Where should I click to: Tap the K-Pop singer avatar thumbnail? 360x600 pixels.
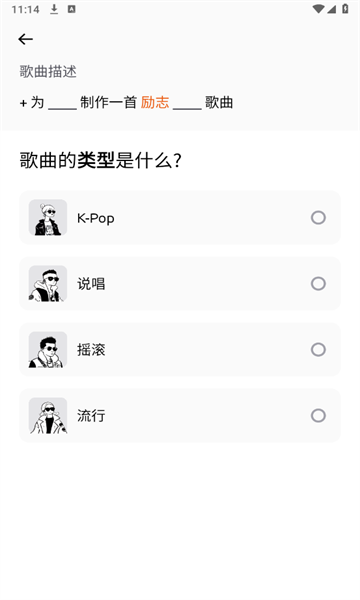pos(48,217)
